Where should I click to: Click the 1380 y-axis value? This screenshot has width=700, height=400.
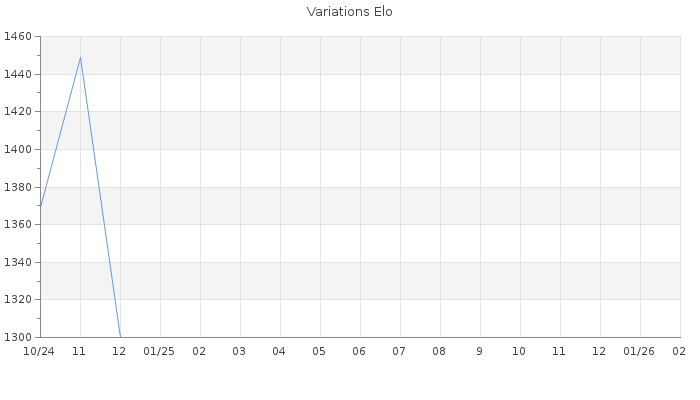tap(17, 187)
